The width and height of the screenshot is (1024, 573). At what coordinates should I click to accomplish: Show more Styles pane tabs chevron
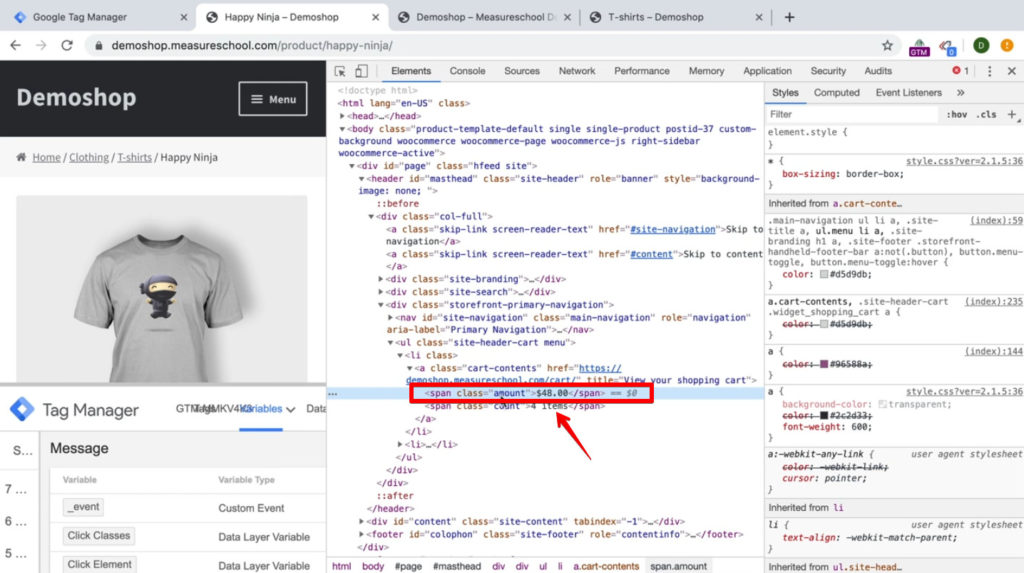tap(961, 93)
